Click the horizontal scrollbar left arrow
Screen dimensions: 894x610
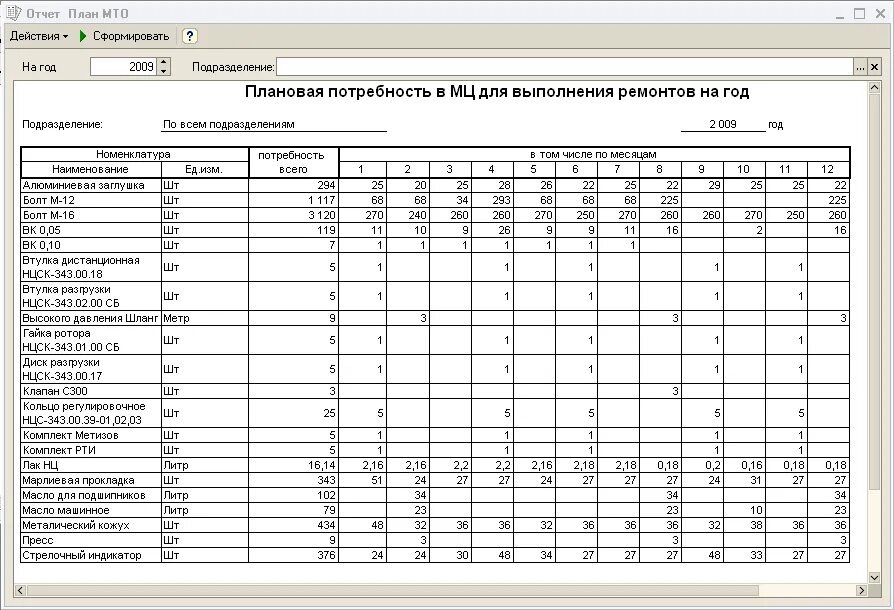20,591
